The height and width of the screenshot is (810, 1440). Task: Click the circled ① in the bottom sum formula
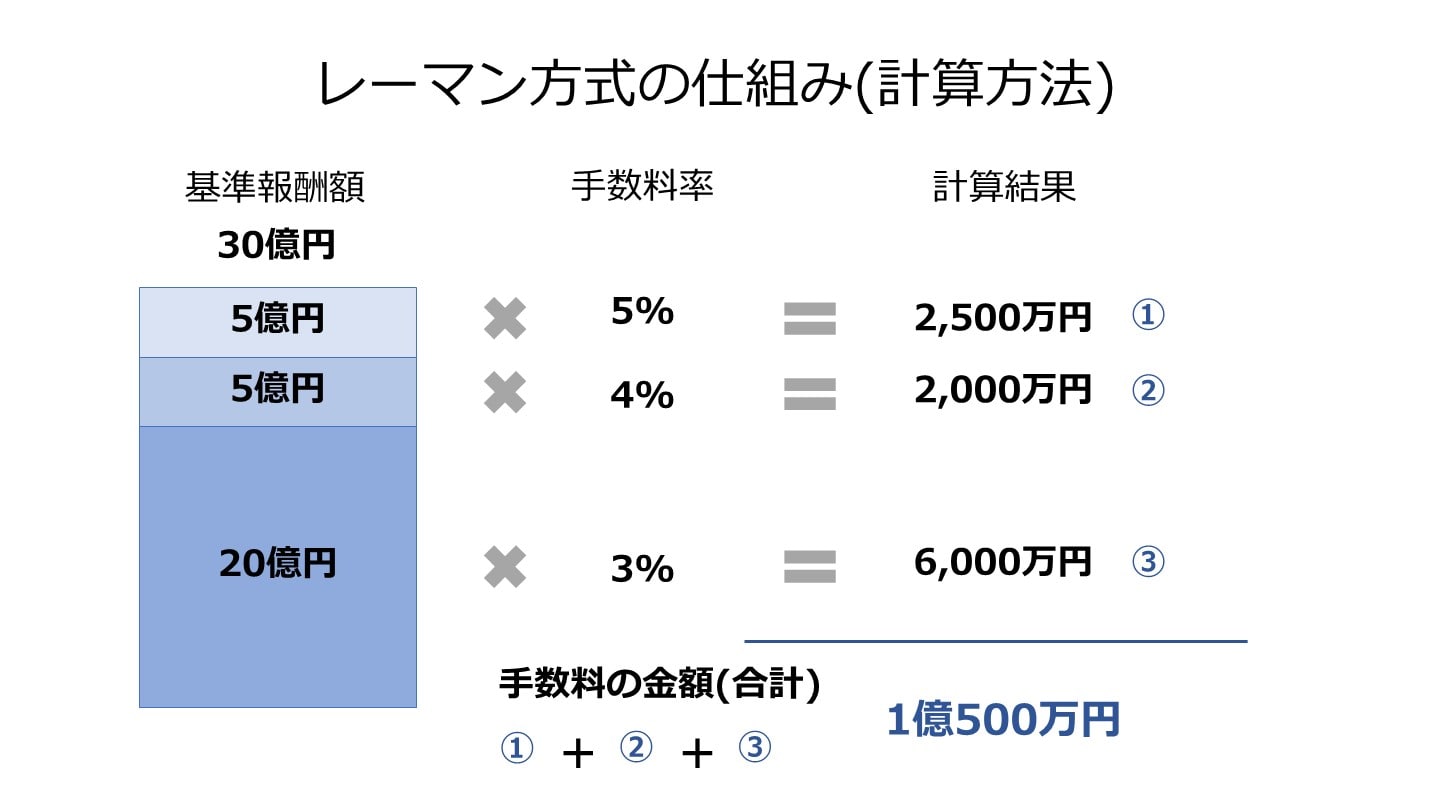coord(517,749)
